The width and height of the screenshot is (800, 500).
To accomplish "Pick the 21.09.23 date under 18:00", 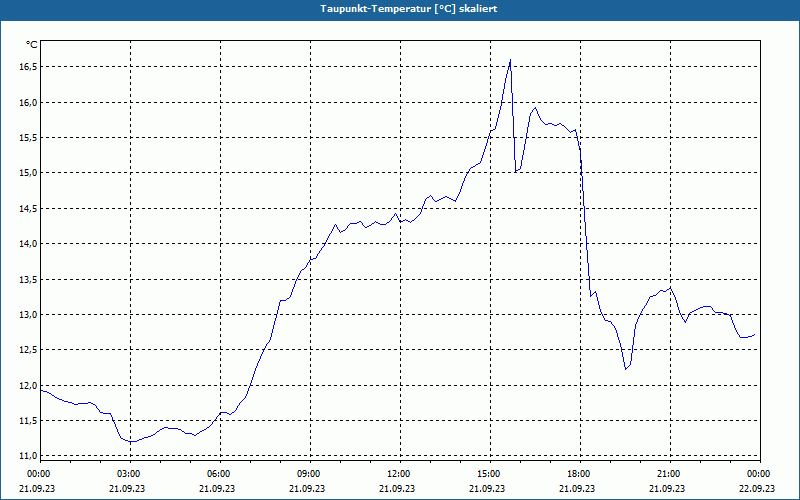I will click(578, 488).
